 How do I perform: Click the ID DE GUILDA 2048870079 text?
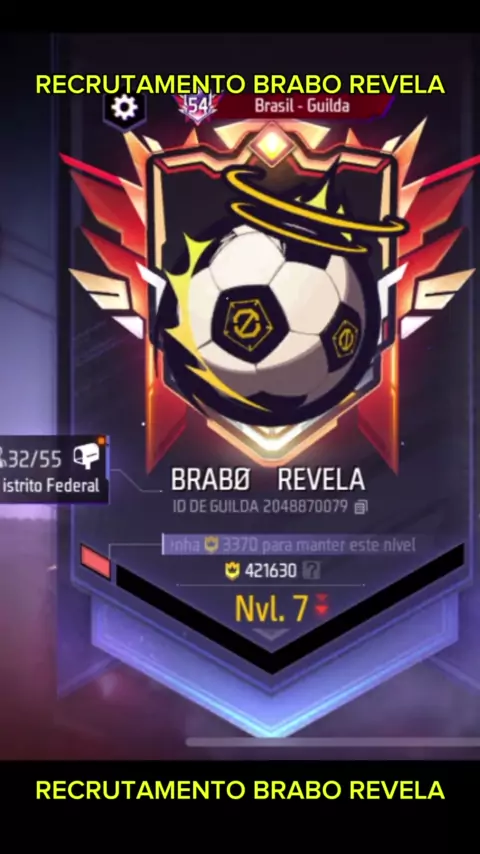260,507
